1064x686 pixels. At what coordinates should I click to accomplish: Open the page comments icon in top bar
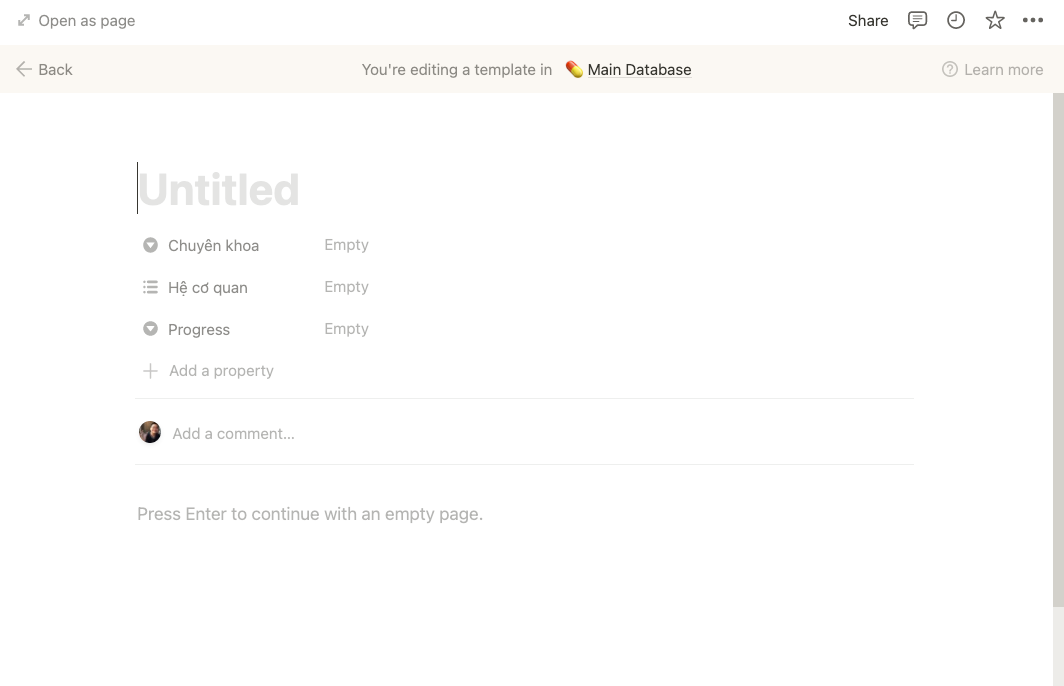click(916, 20)
